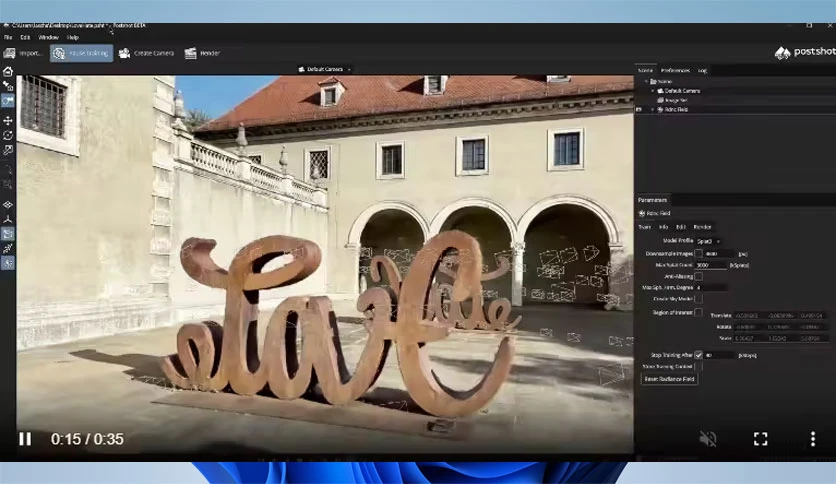Open the Edit tab in Parameters panel
836x484 pixels.
681,227
